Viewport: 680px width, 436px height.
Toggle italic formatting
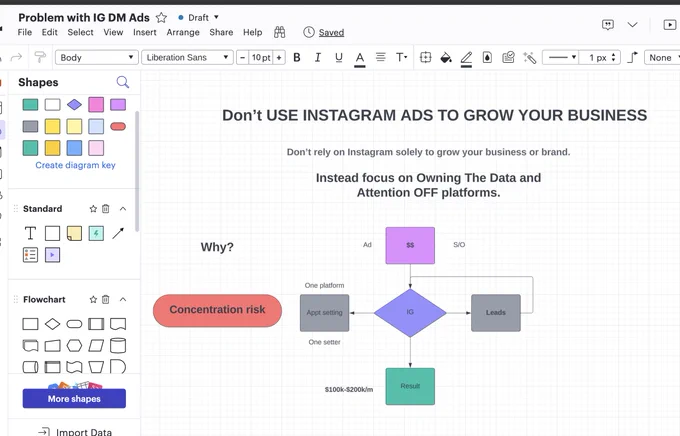318,57
